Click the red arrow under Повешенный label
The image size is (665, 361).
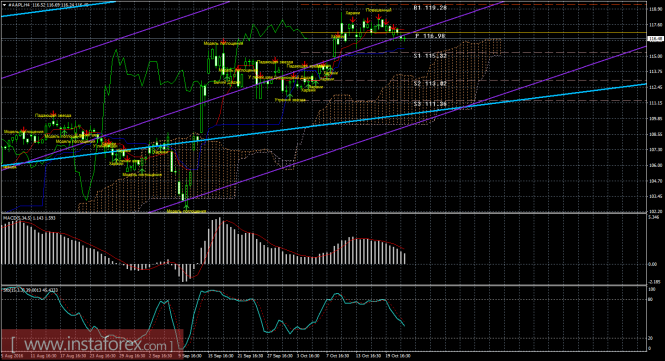click(378, 17)
